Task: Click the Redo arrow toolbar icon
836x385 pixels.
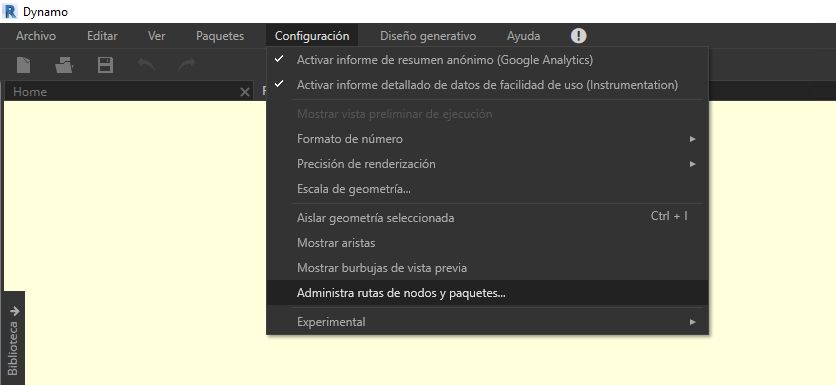Action: tap(187, 65)
